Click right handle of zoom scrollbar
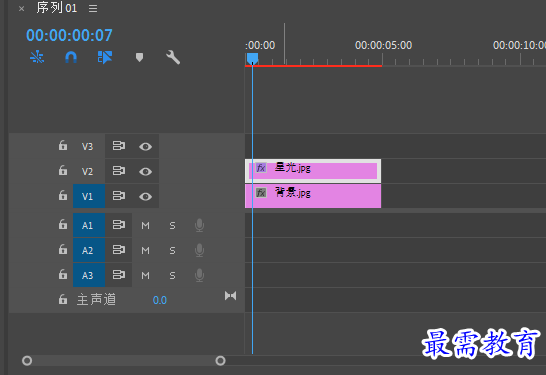 pyautogui.click(x=220, y=361)
